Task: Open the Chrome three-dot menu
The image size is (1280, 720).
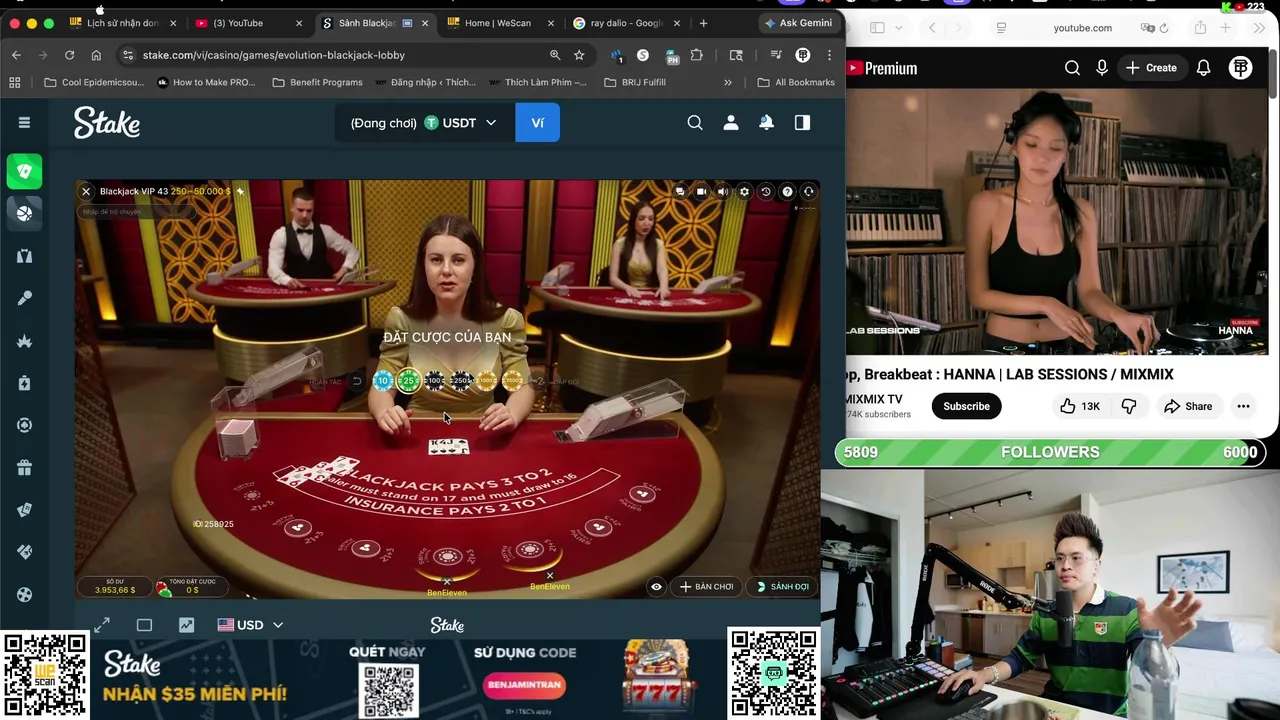Action: point(829,55)
